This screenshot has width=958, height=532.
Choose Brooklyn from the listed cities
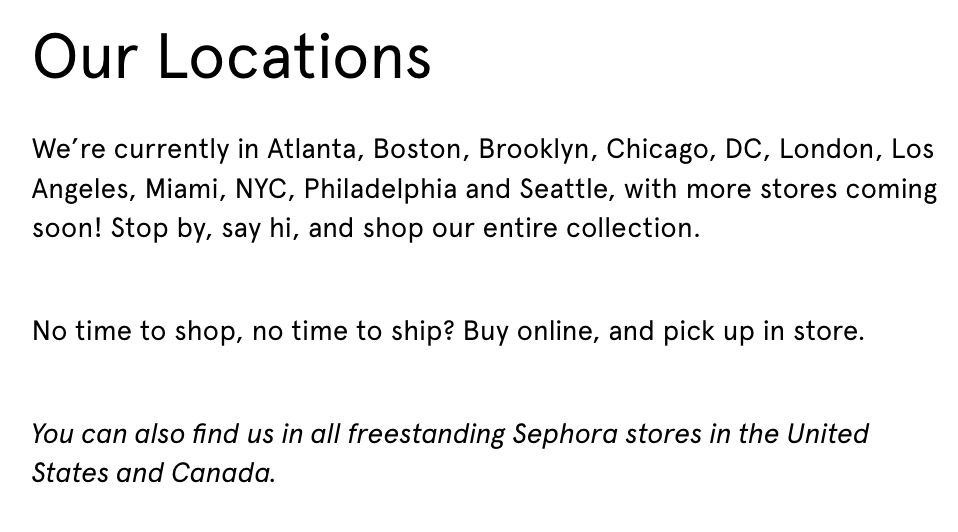point(534,150)
